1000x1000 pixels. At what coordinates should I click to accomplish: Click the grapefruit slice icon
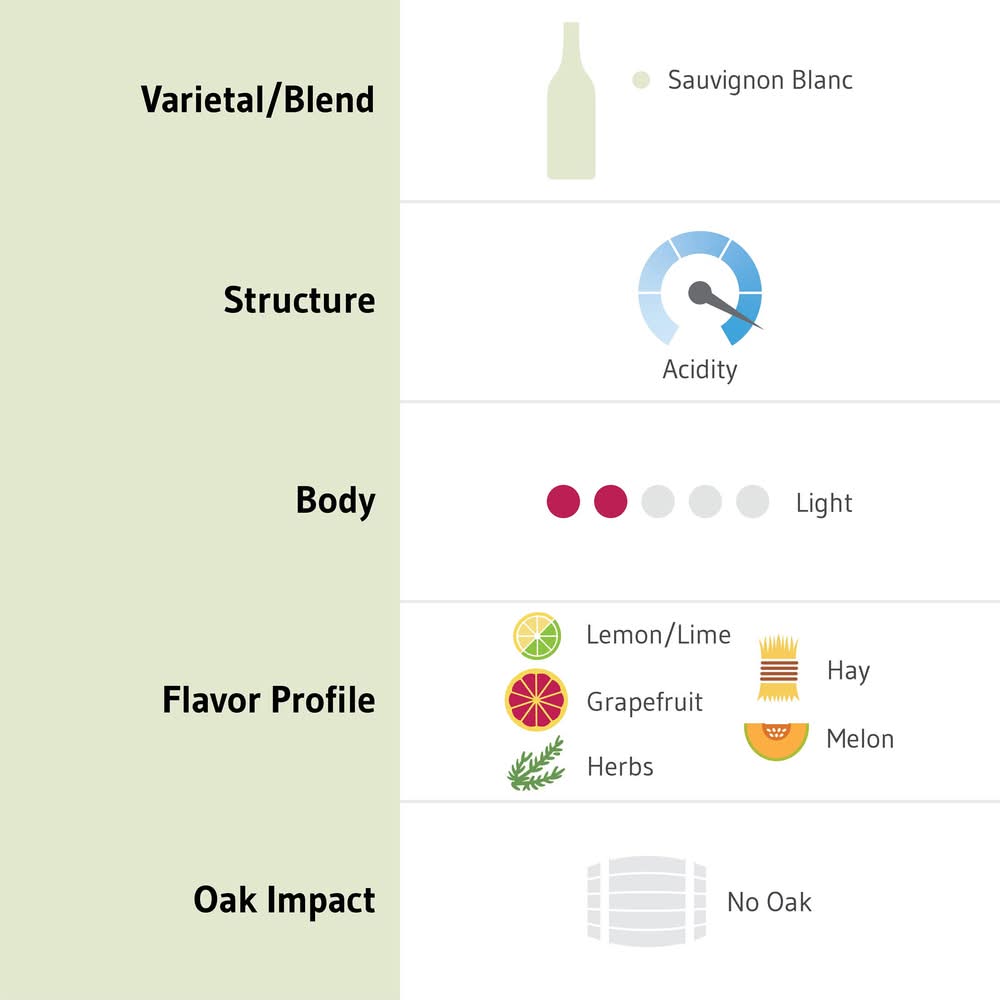pyautogui.click(x=536, y=700)
